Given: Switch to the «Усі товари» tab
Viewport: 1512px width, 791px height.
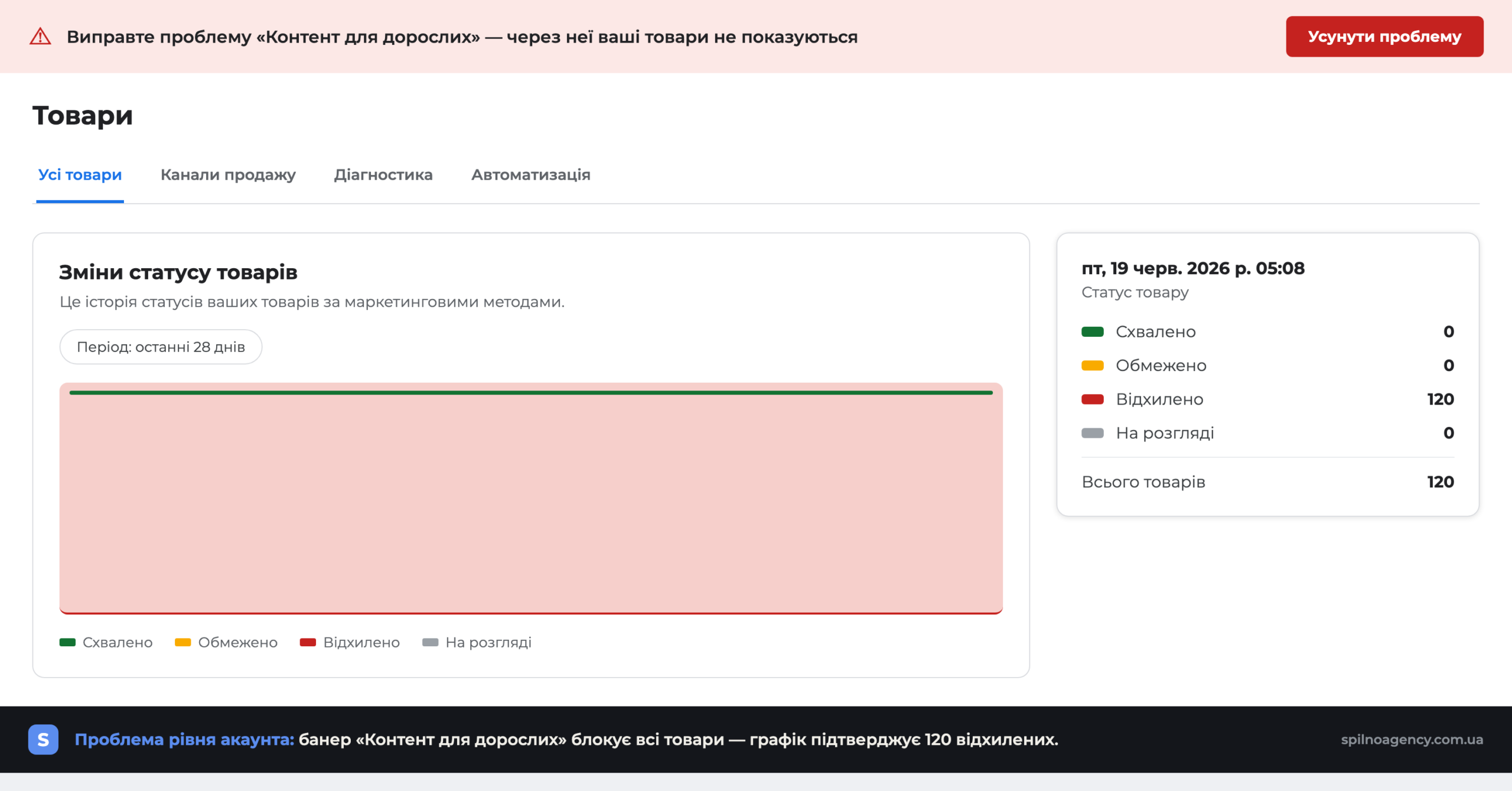Looking at the screenshot, I should pyautogui.click(x=80, y=175).
